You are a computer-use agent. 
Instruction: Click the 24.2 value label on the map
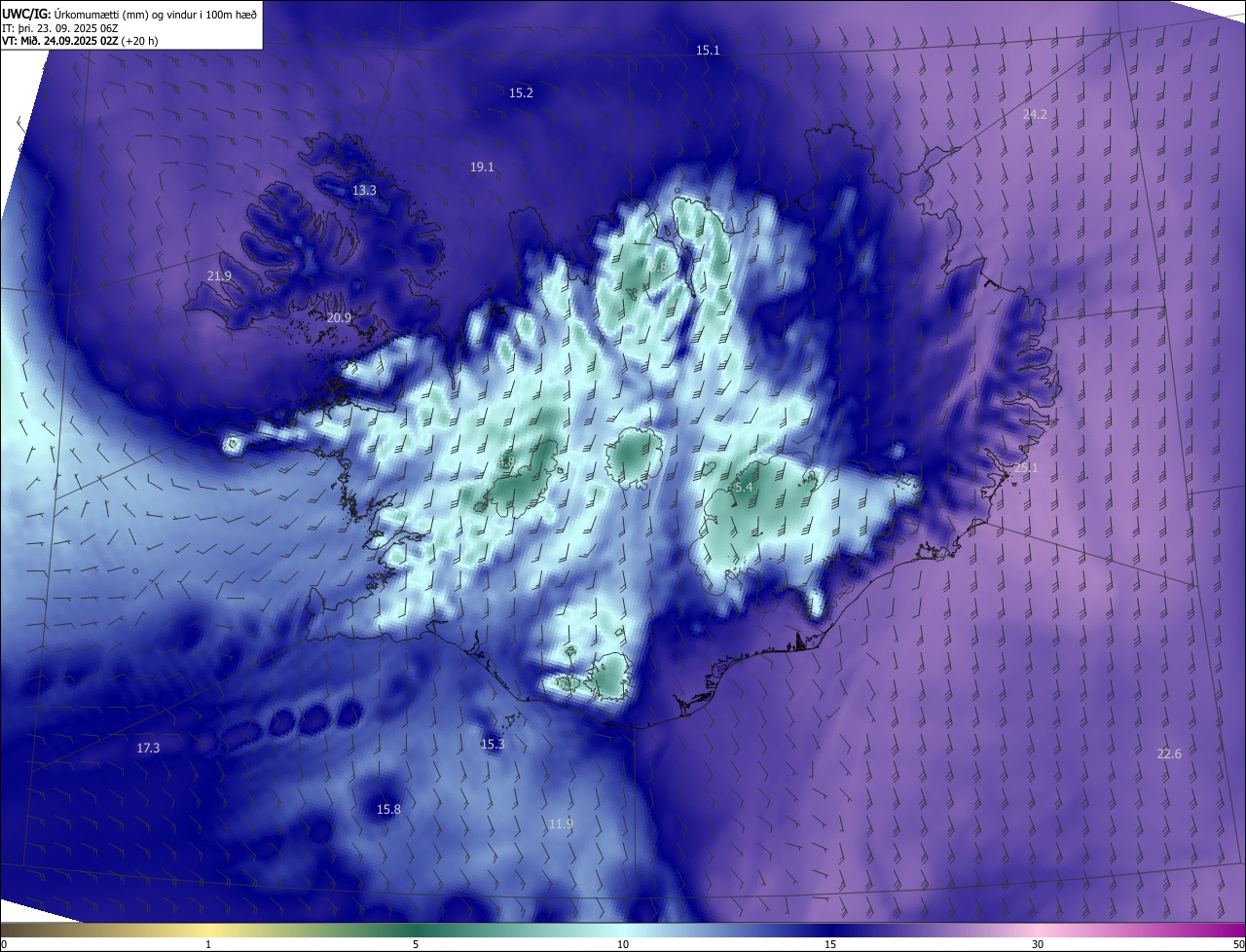click(x=1035, y=114)
